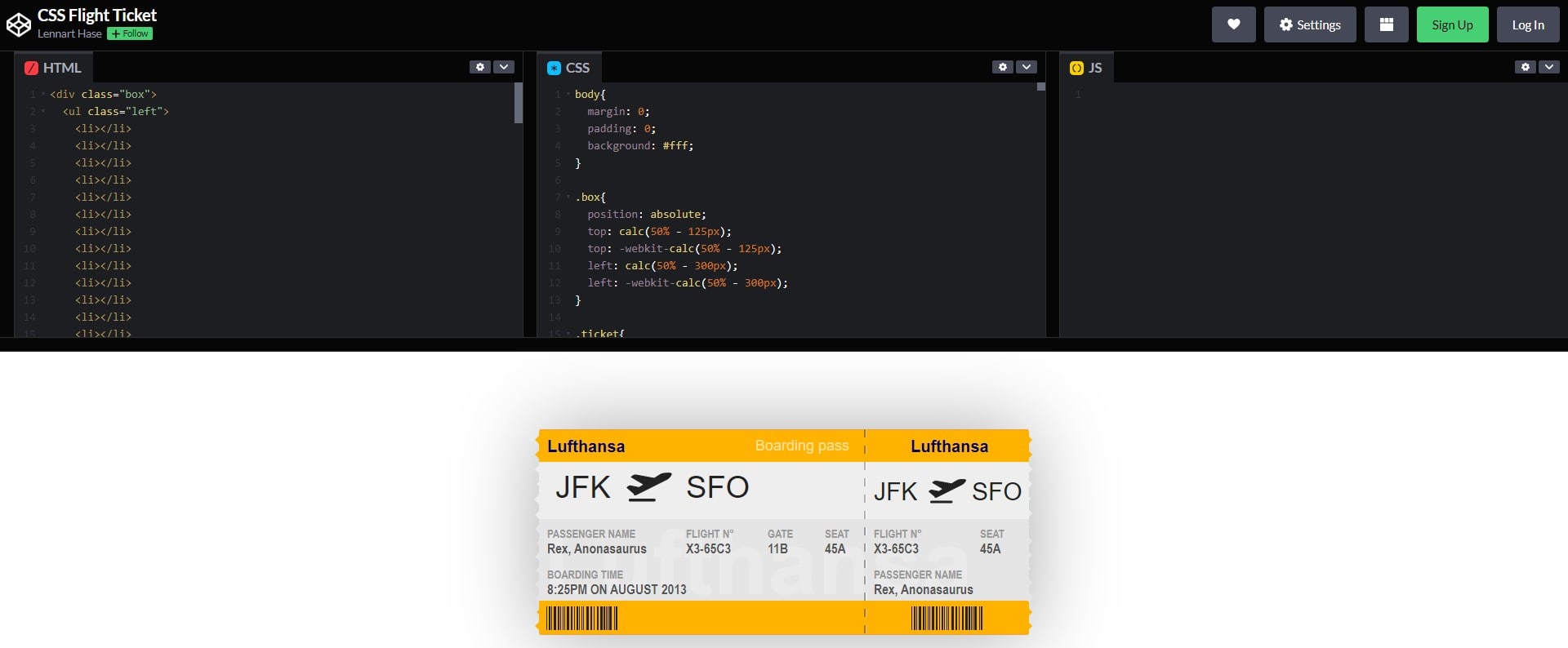Screen dimensions: 1568x648
Task: Click the blue CSS asterisk icon
Action: pos(555,69)
